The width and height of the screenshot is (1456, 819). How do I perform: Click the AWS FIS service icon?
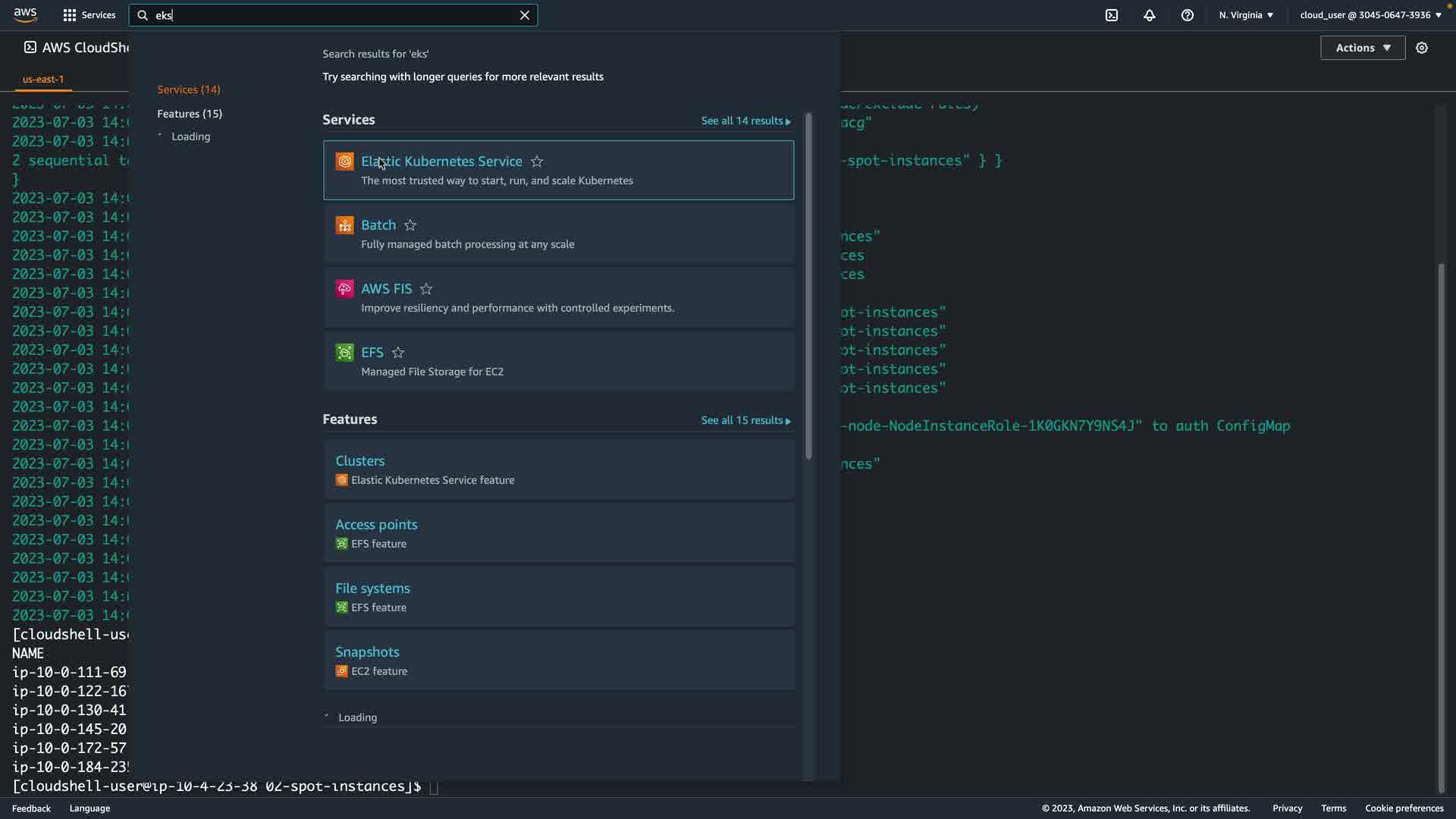[344, 289]
